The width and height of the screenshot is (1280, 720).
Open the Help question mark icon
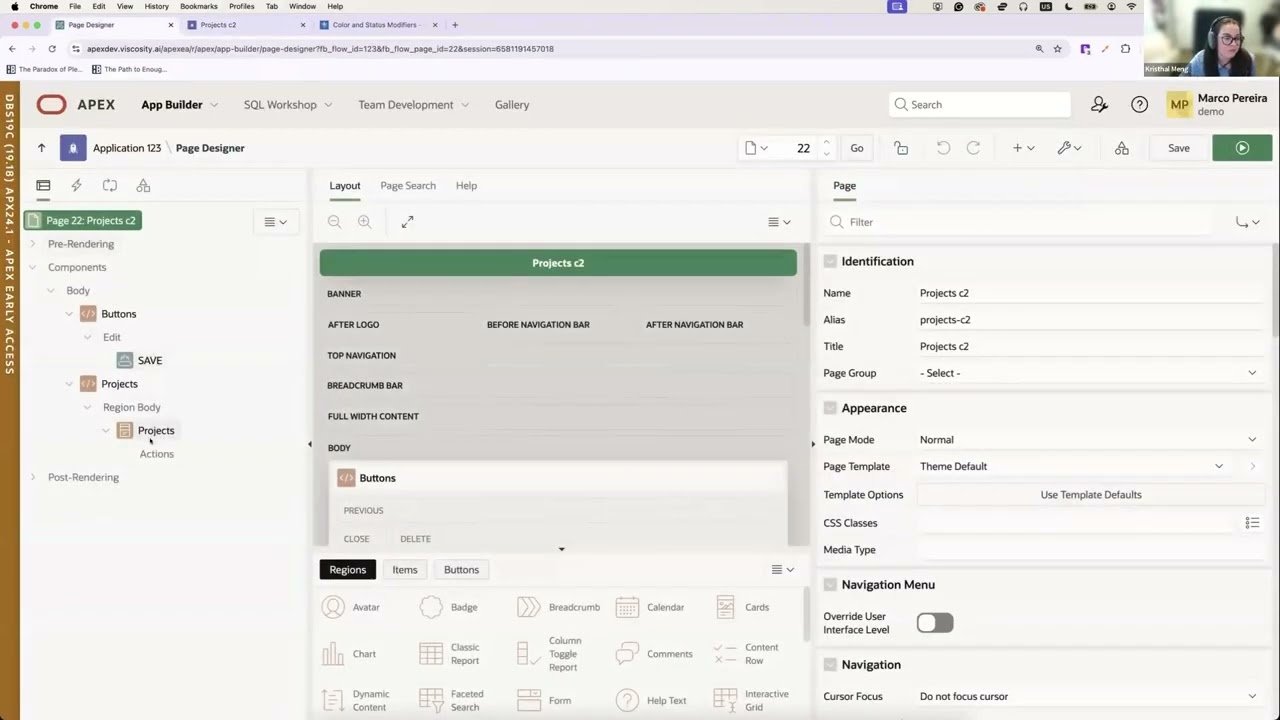point(1139,104)
